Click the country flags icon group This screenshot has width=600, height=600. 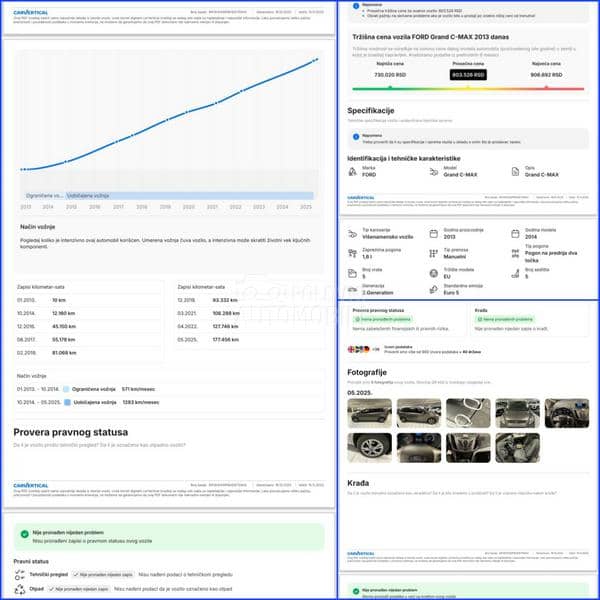pyautogui.click(x=358, y=348)
